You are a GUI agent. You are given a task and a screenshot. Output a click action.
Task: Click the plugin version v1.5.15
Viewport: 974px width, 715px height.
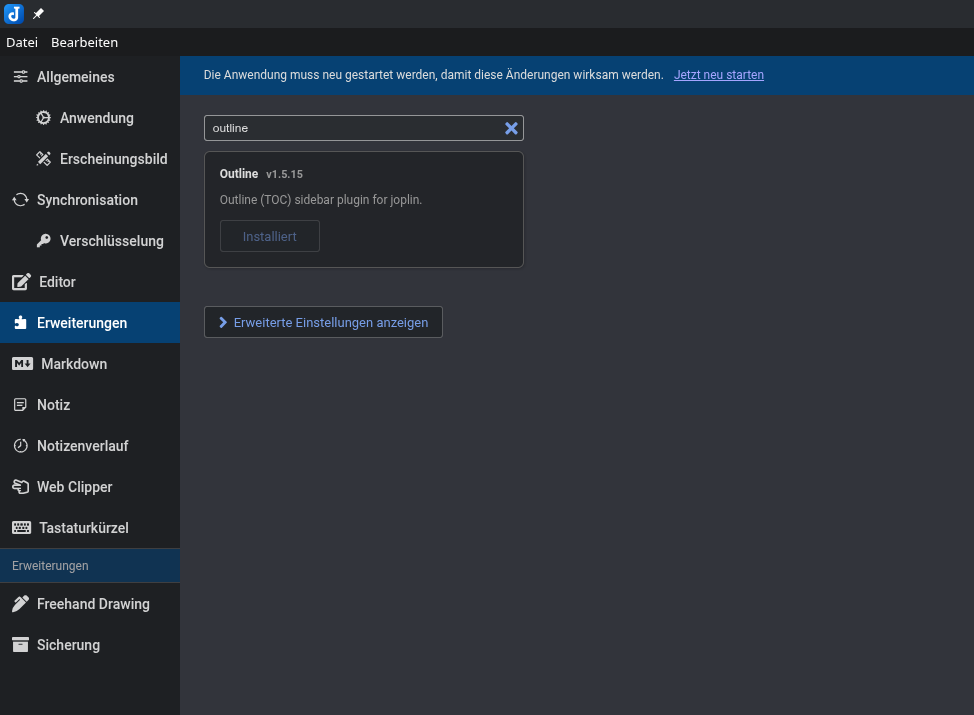(x=284, y=175)
